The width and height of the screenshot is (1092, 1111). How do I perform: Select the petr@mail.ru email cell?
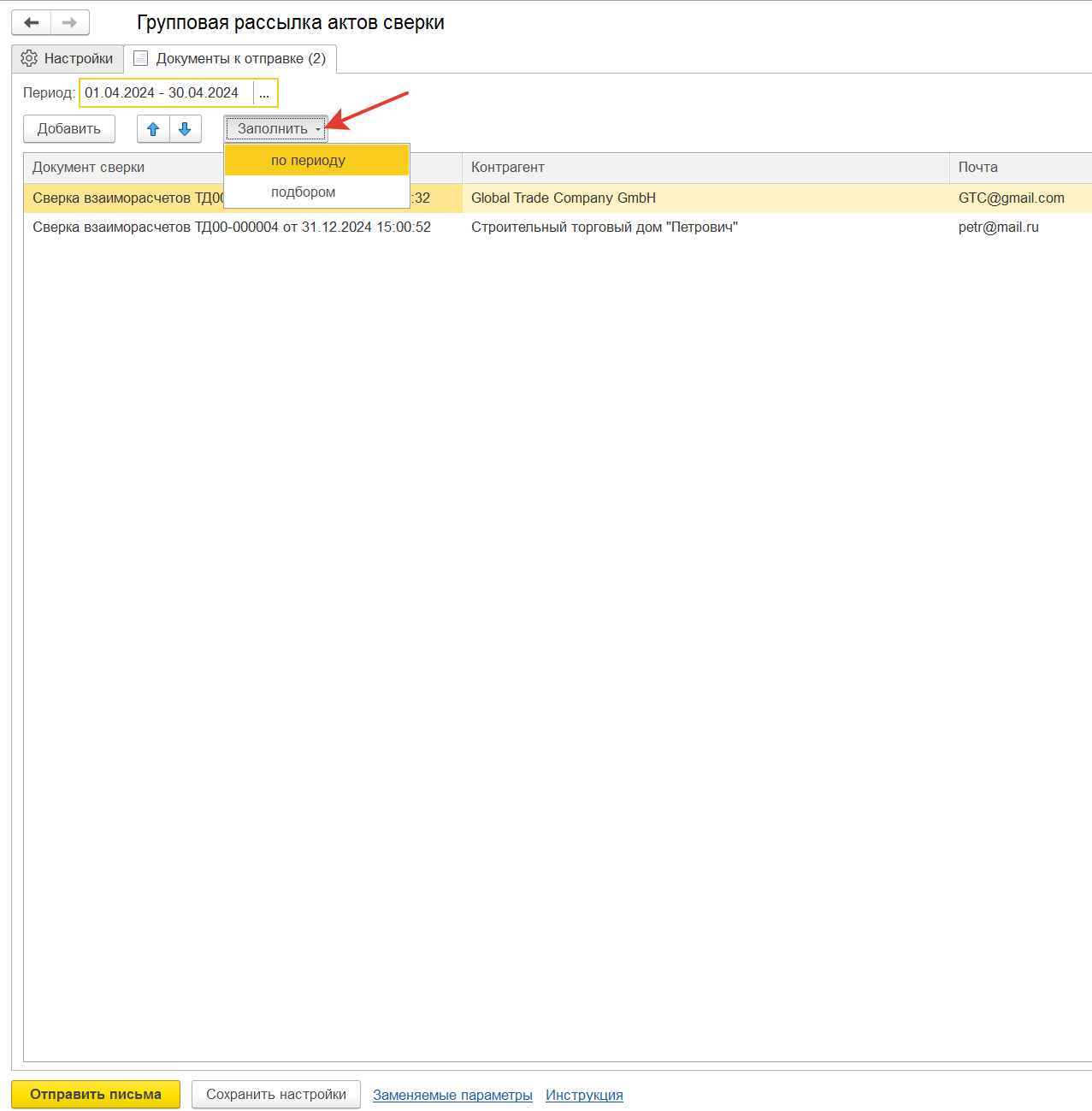[x=1020, y=227]
